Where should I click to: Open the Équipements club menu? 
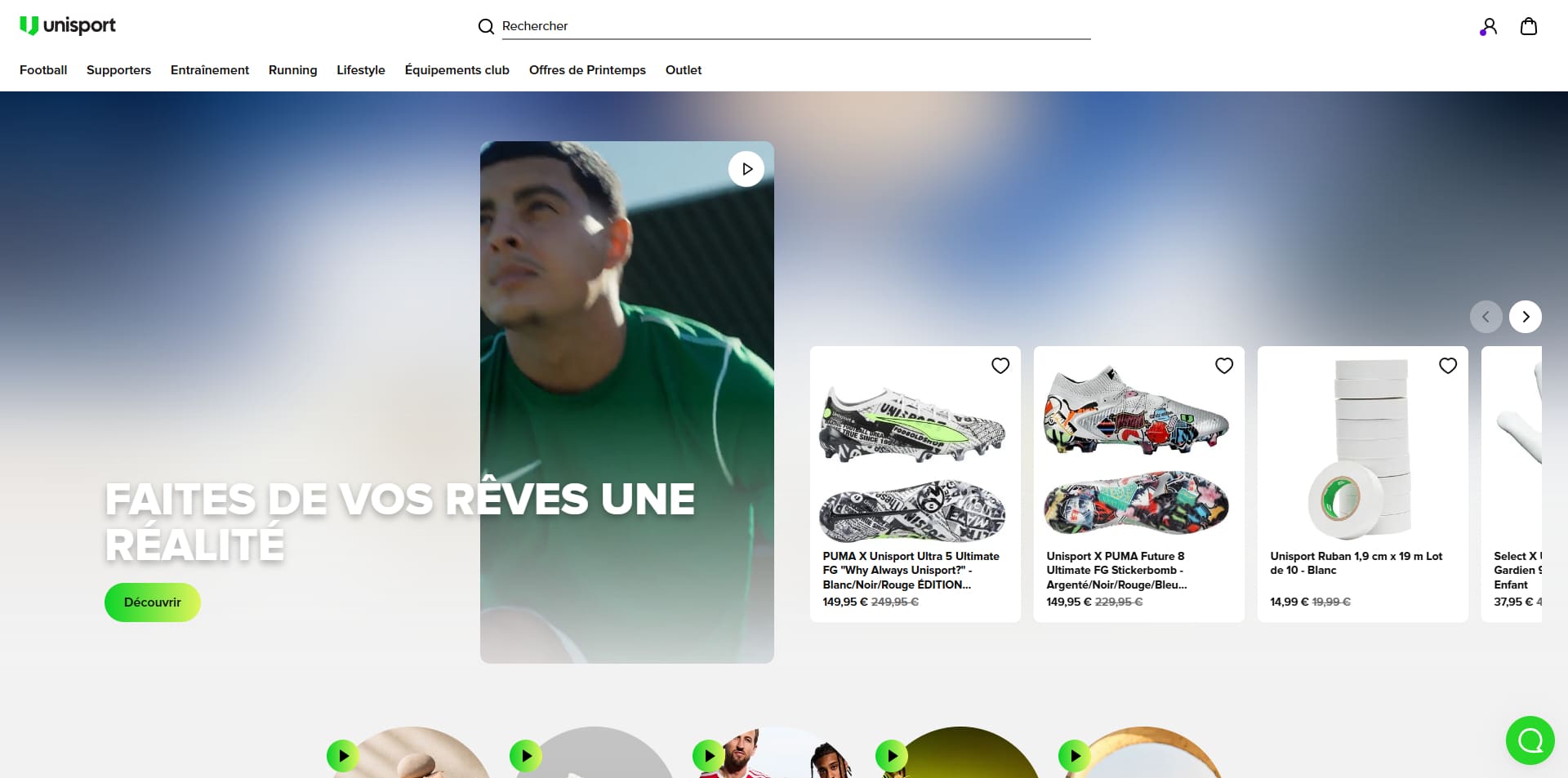[x=457, y=70]
